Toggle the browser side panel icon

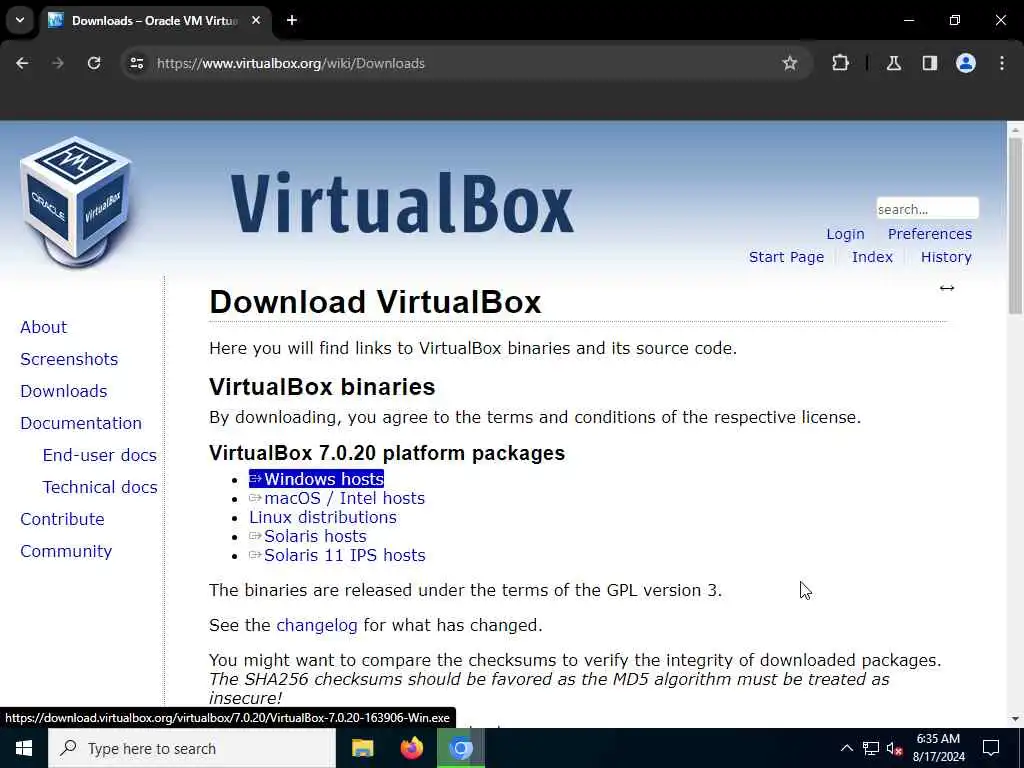pyautogui.click(x=930, y=63)
